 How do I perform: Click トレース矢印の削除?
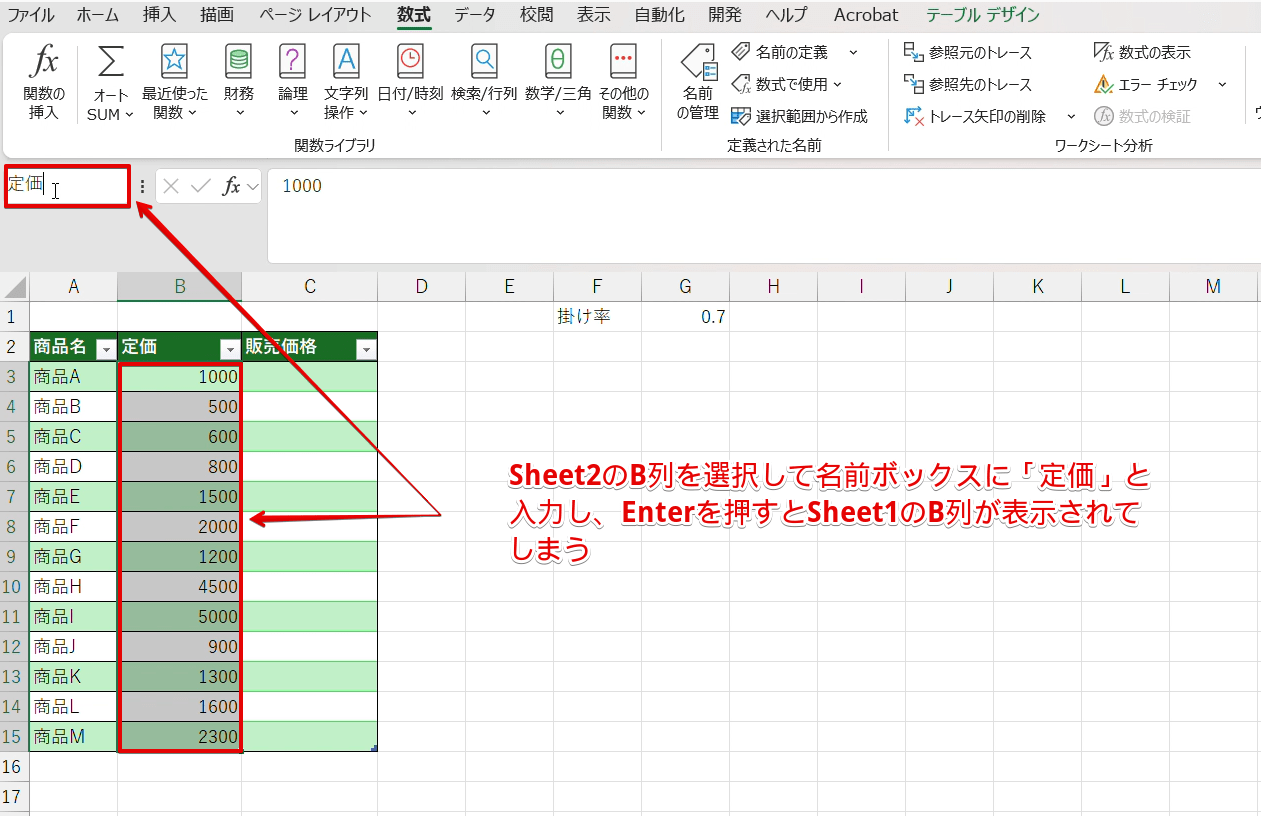976,116
